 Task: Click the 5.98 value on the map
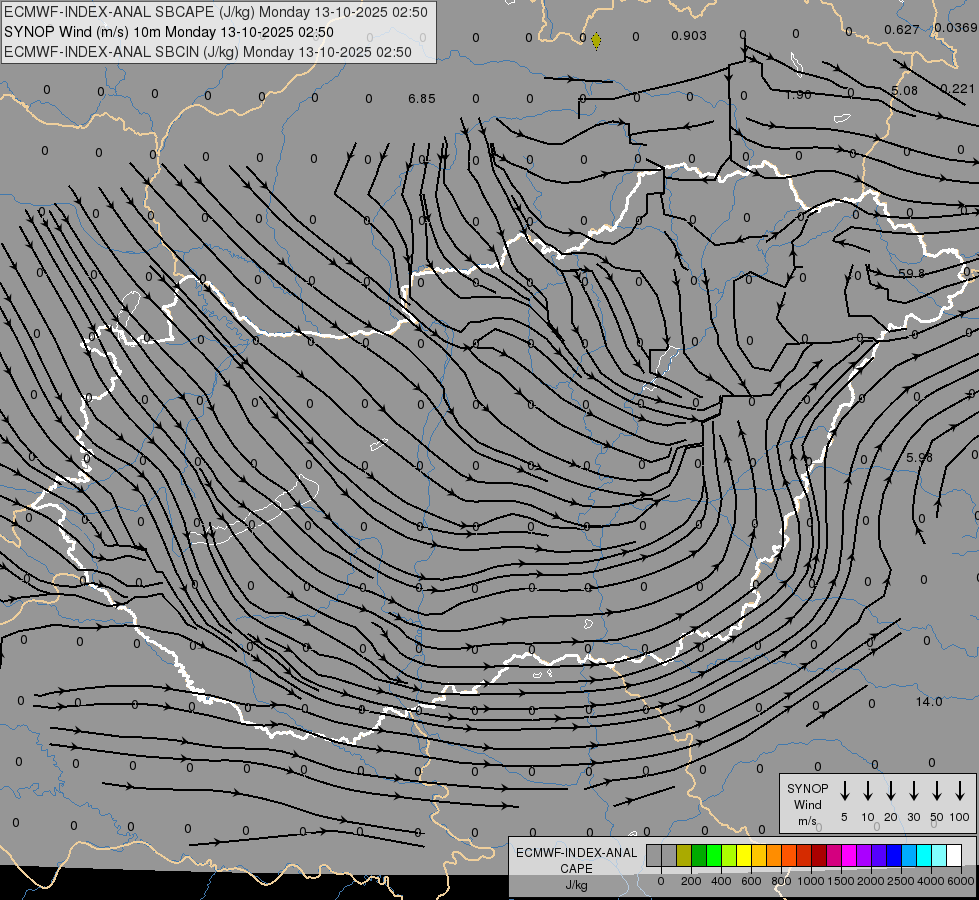coord(919,458)
